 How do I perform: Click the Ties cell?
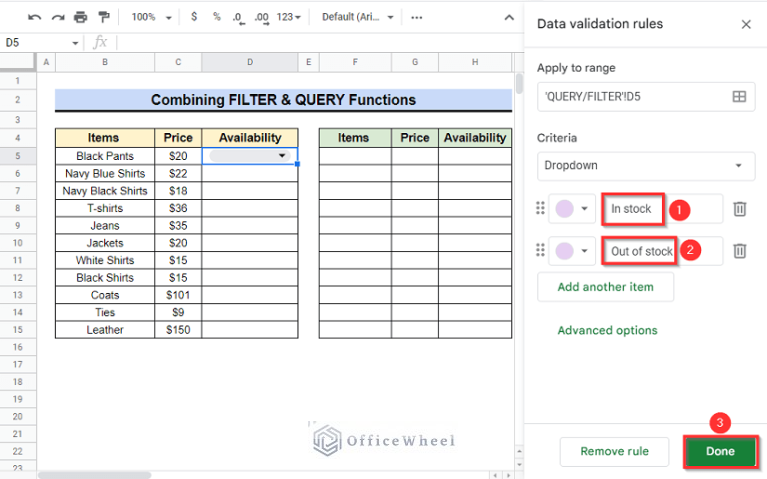coord(105,313)
